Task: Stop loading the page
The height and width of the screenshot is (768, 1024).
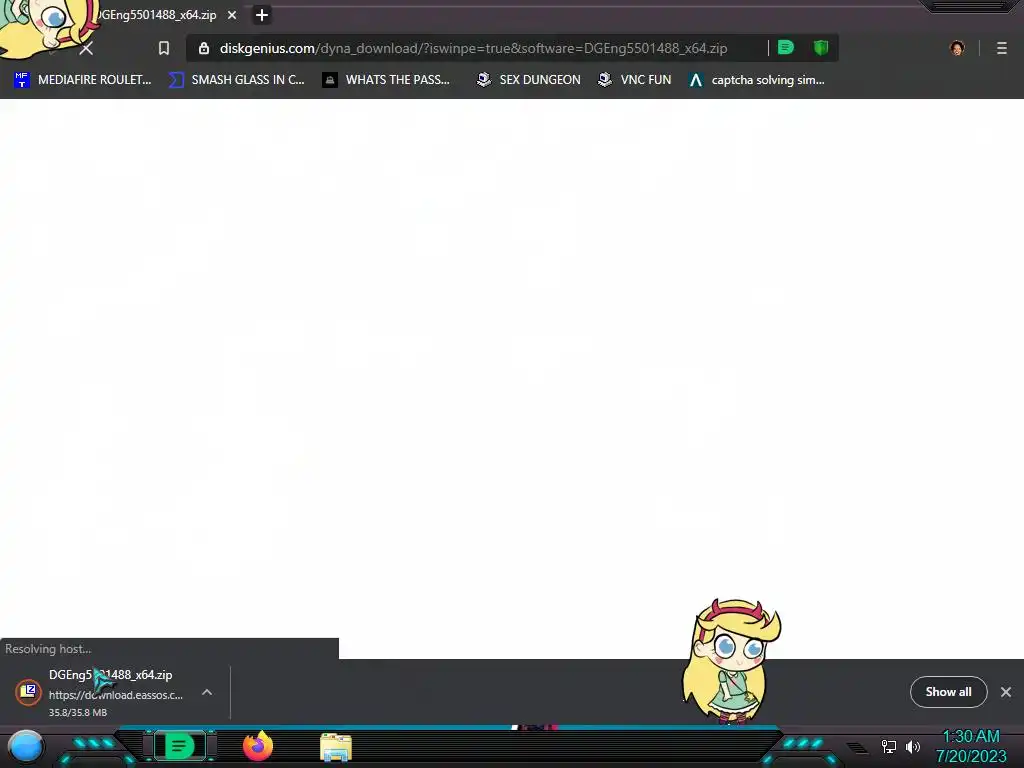Action: click(x=86, y=48)
